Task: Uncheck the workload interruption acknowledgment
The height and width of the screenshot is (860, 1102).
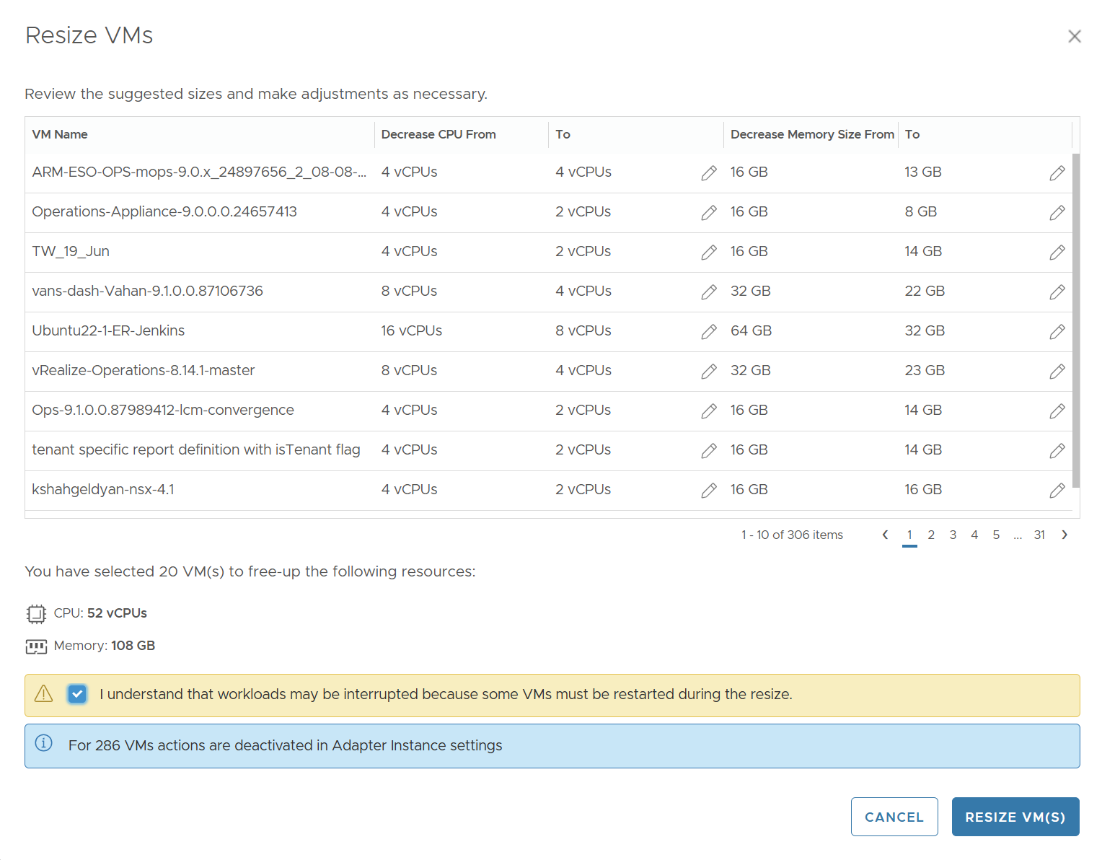Action: click(x=77, y=693)
